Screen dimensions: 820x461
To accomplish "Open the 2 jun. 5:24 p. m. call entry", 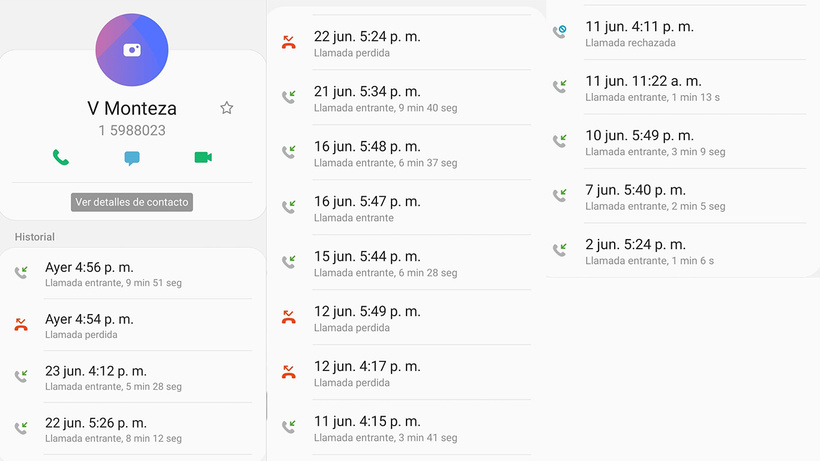I will click(x=679, y=250).
